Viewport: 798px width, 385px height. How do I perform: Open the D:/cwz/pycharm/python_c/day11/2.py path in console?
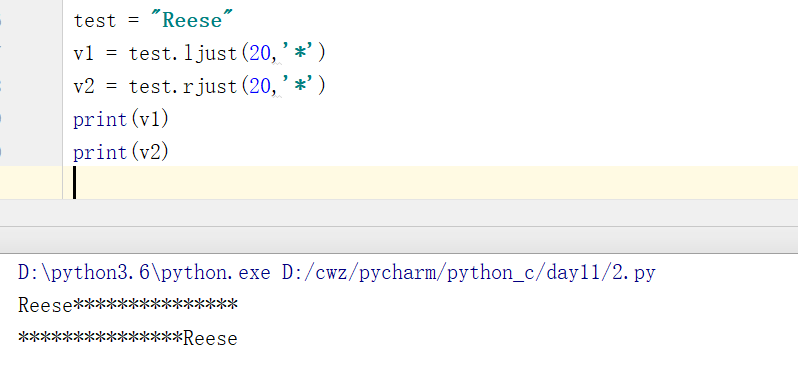point(469,273)
